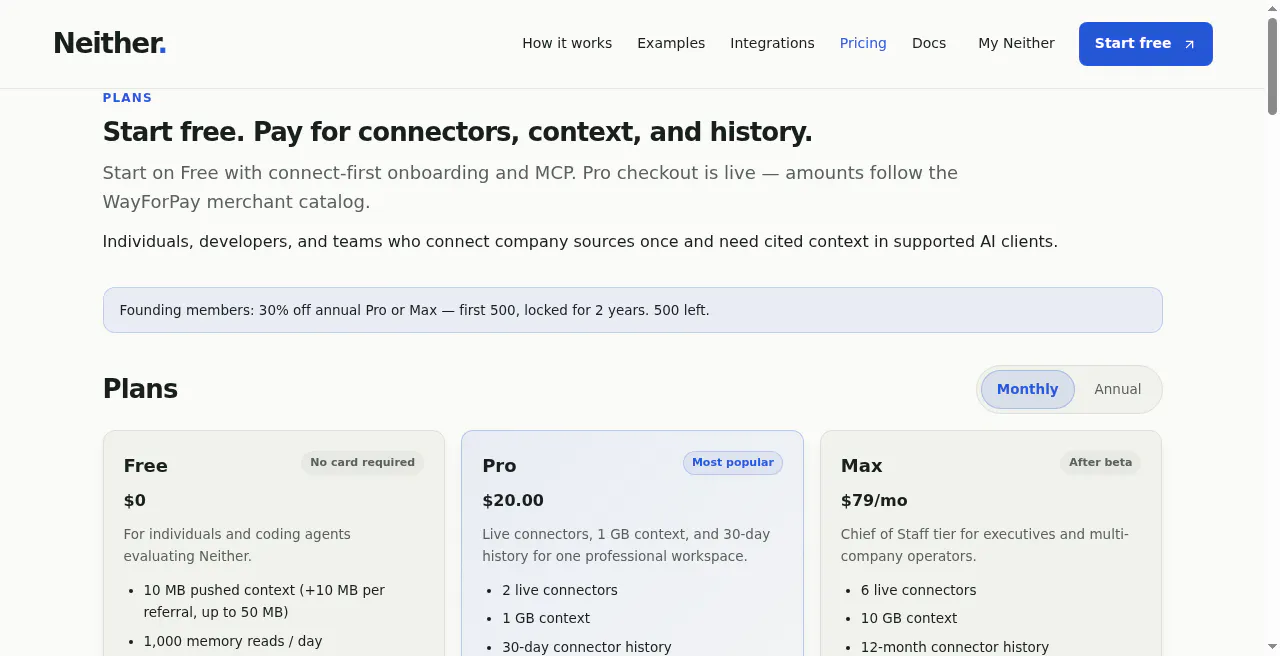Select the Free plan card title
This screenshot has width=1280, height=656.
(146, 466)
